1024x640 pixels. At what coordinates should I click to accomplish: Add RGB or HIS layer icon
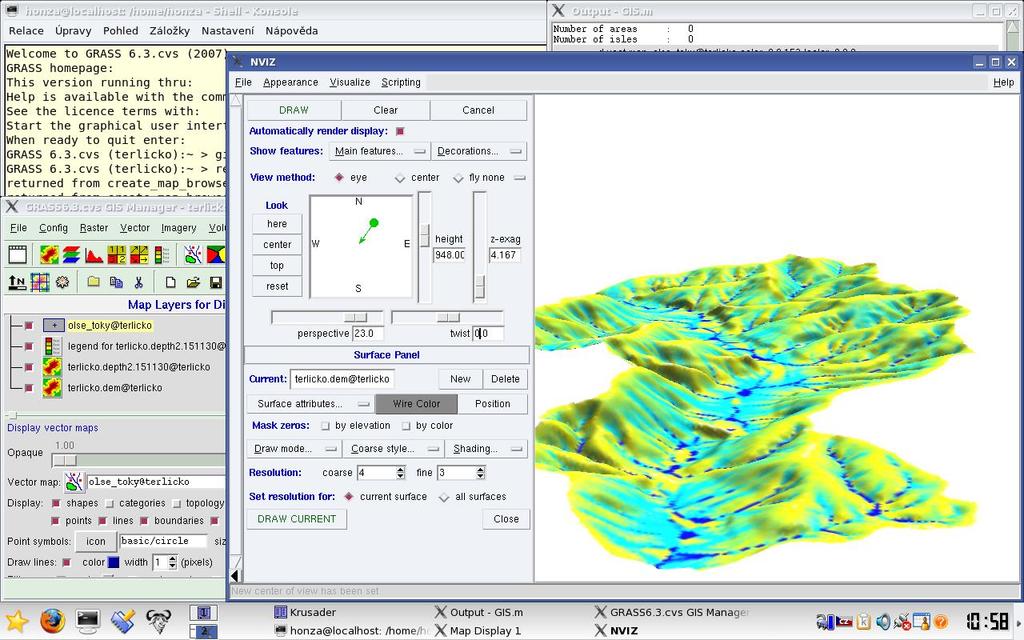coord(71,254)
